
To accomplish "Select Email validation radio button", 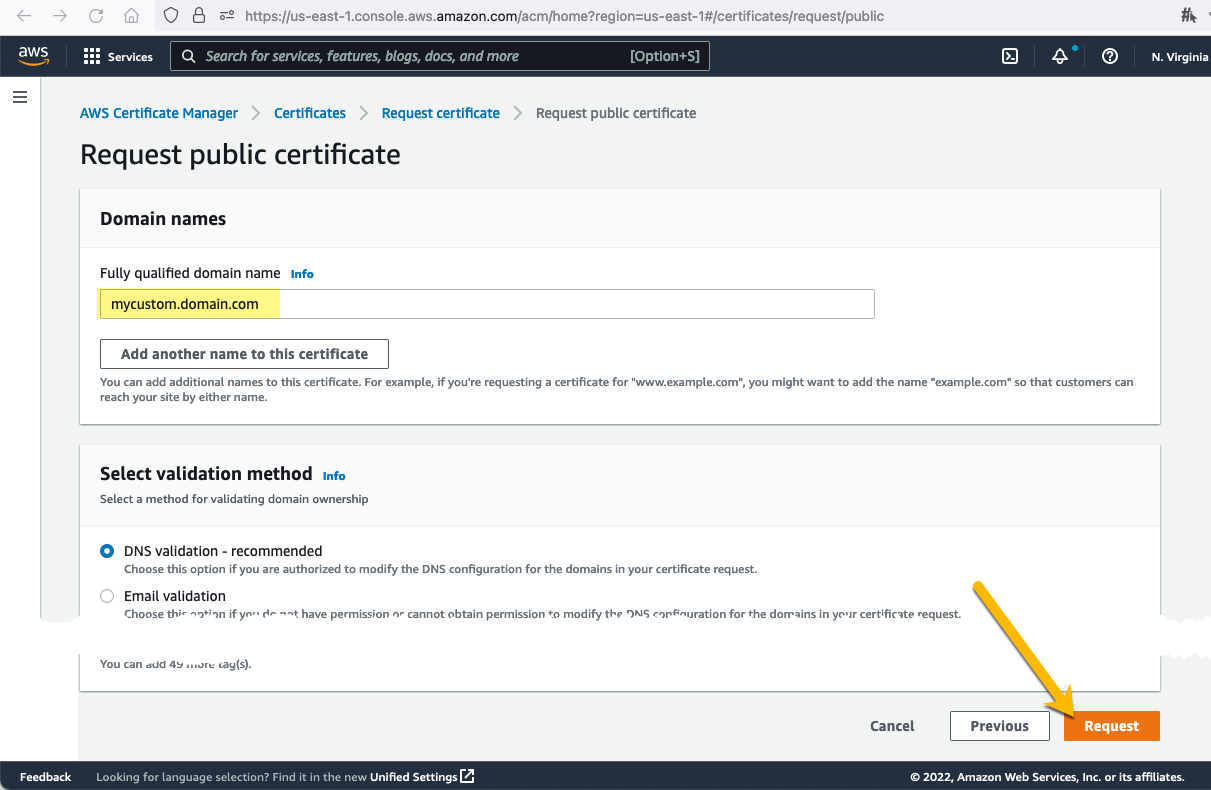I will (107, 596).
